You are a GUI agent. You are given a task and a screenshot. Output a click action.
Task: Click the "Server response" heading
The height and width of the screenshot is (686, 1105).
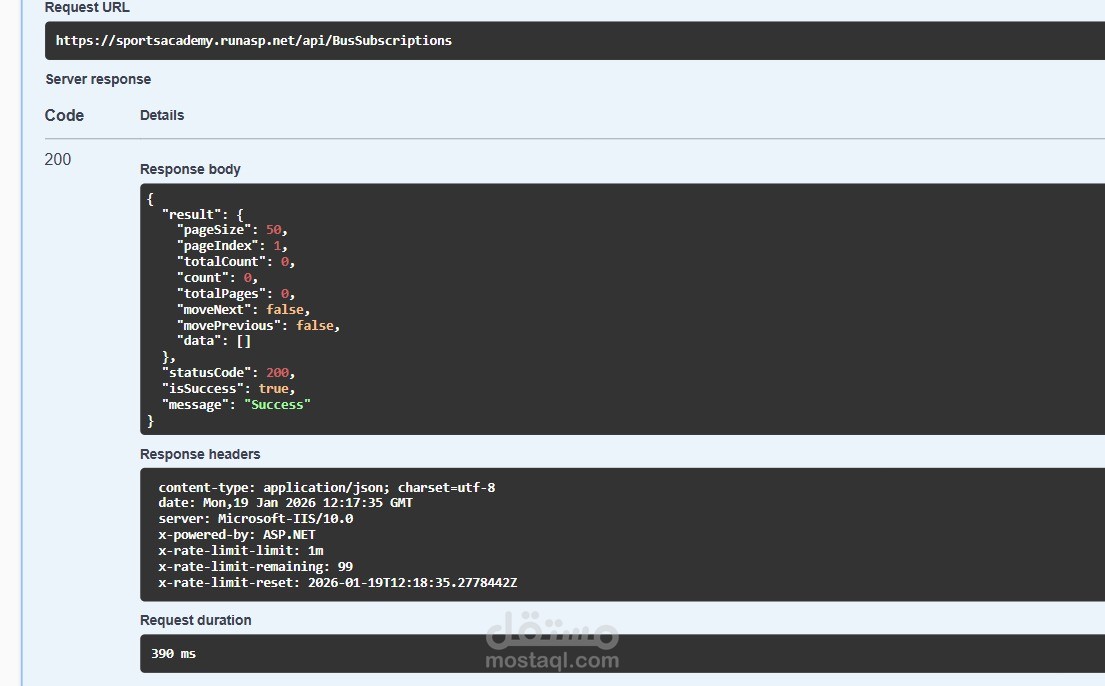pos(98,79)
